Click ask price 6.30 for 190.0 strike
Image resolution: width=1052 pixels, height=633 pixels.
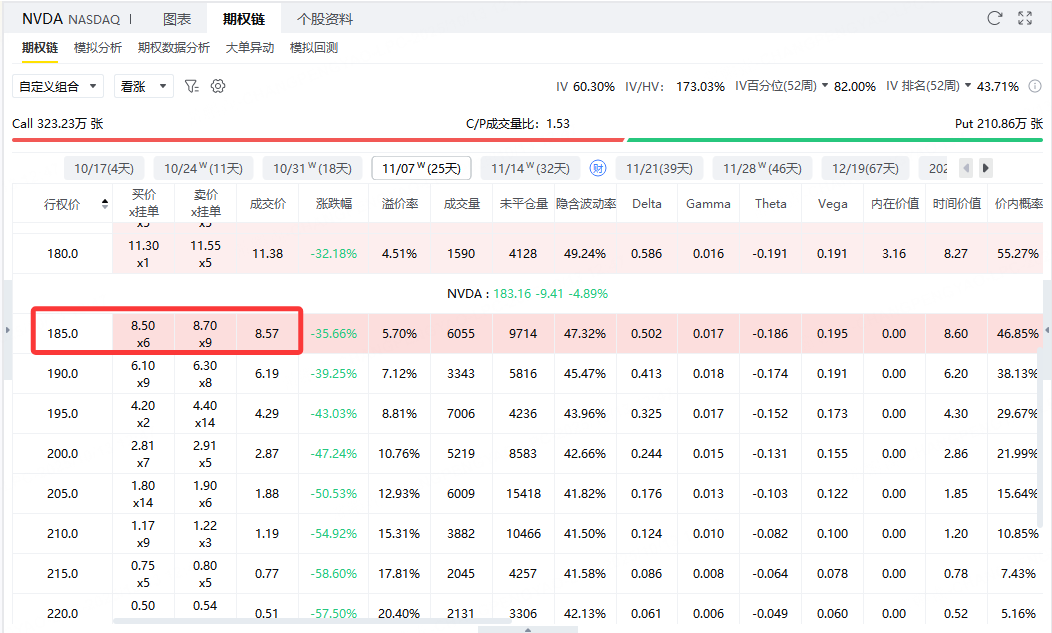(205, 366)
